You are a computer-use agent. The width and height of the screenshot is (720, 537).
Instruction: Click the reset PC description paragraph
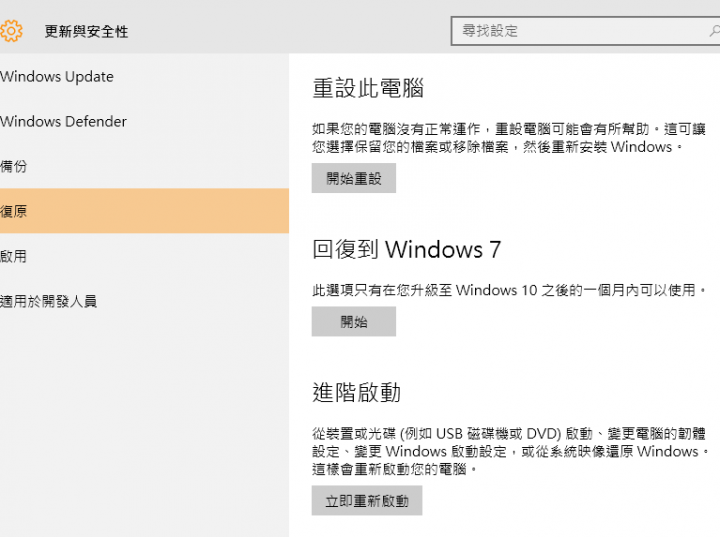[x=509, y=138]
